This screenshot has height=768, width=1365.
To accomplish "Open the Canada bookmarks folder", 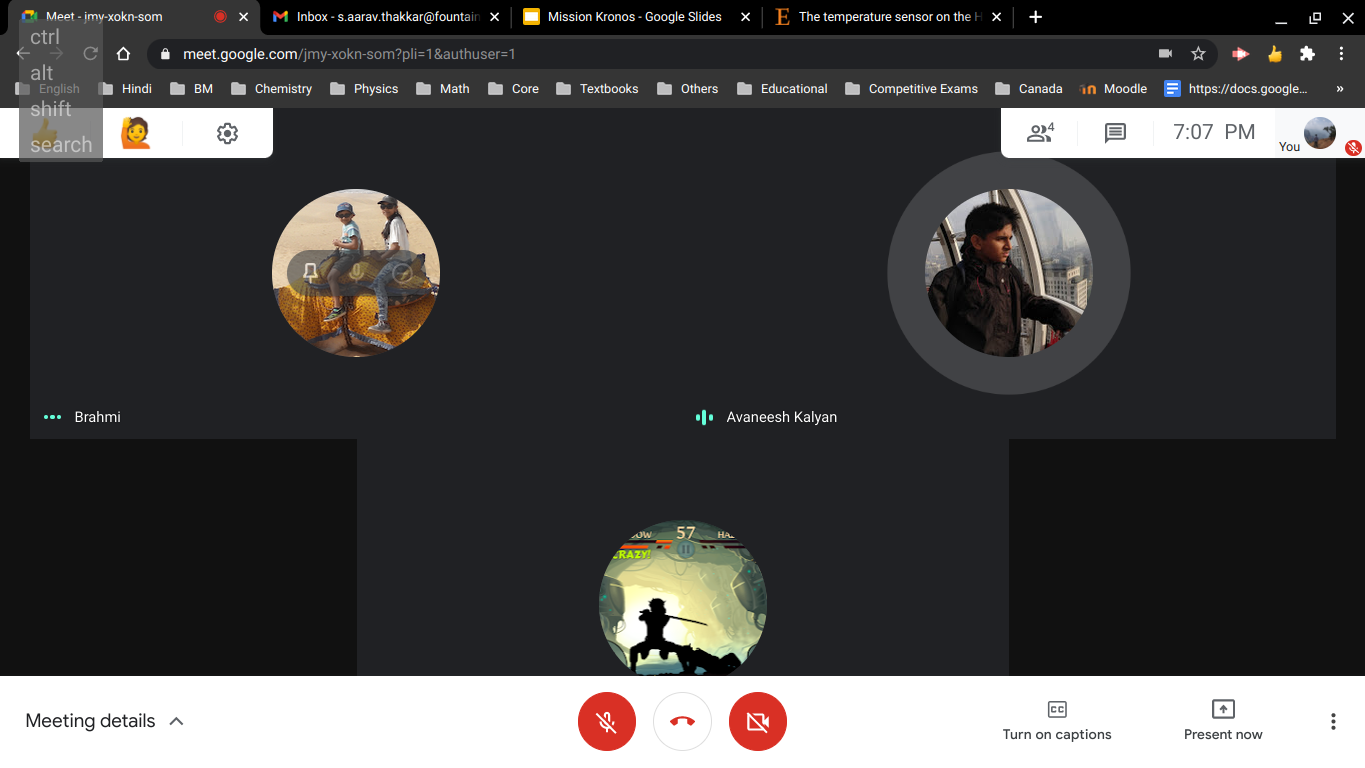I will coord(1028,89).
